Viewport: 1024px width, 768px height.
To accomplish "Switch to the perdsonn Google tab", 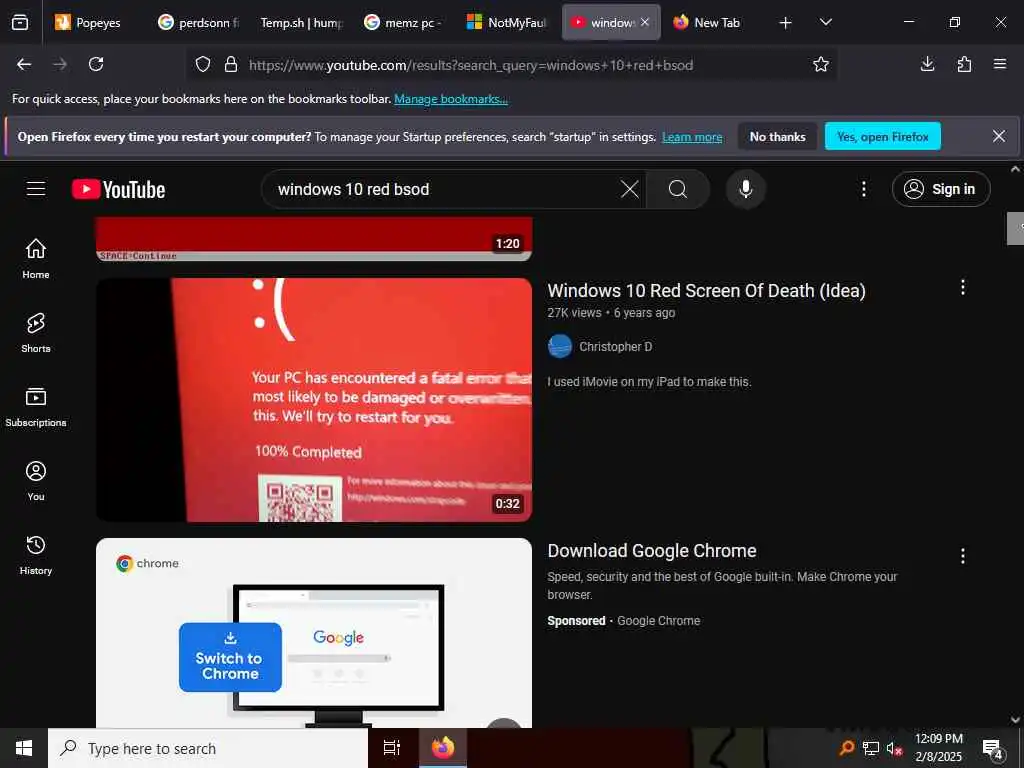I will coord(199,22).
